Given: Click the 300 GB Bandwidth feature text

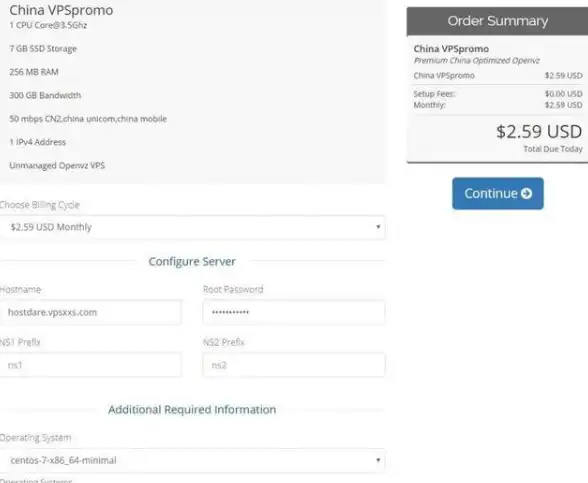Looking at the screenshot, I should (x=45, y=95).
